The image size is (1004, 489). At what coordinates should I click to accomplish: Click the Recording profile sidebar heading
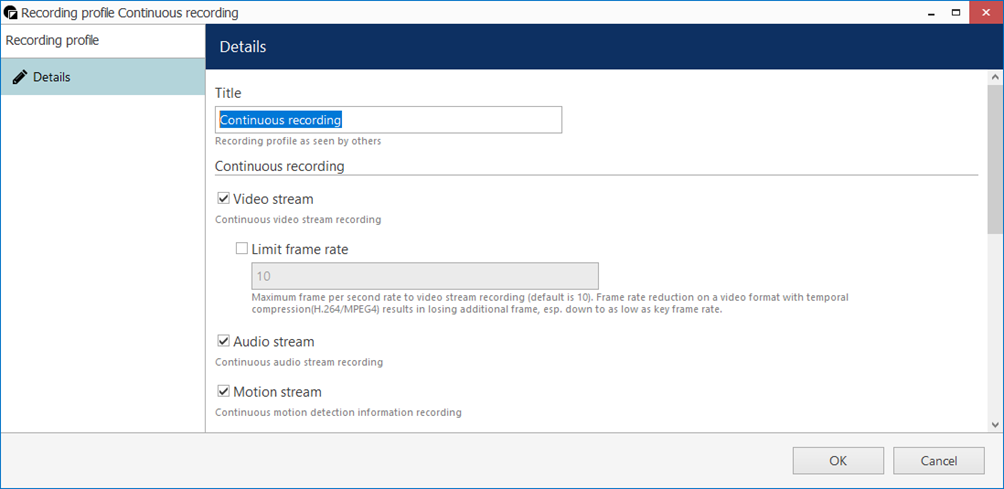pyautogui.click(x=52, y=41)
